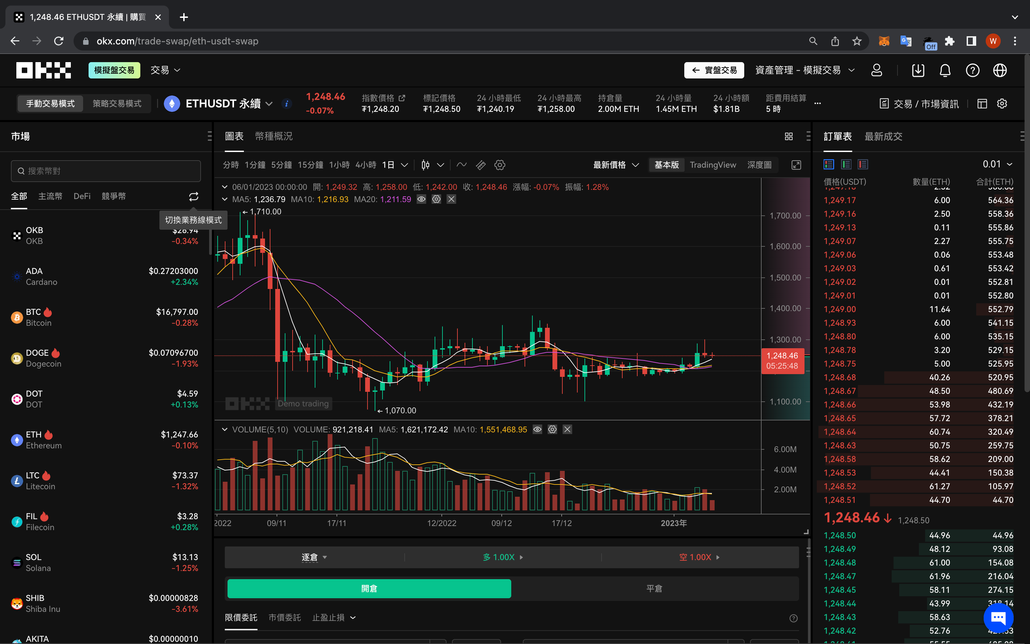Open 交易 / 市場資訊 link
The image size is (1030, 644).
(x=919, y=104)
